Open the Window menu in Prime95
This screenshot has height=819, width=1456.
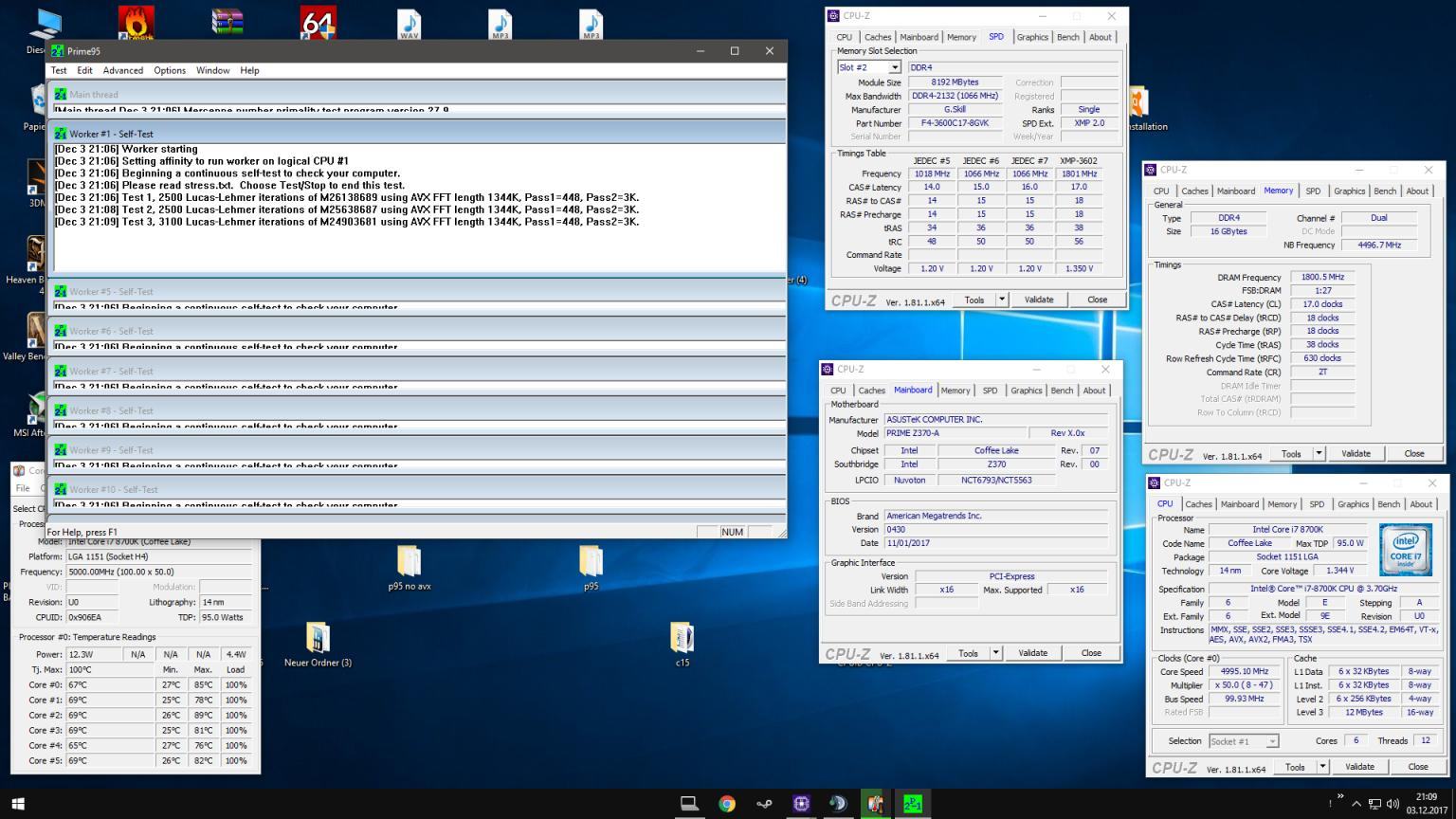pos(212,70)
